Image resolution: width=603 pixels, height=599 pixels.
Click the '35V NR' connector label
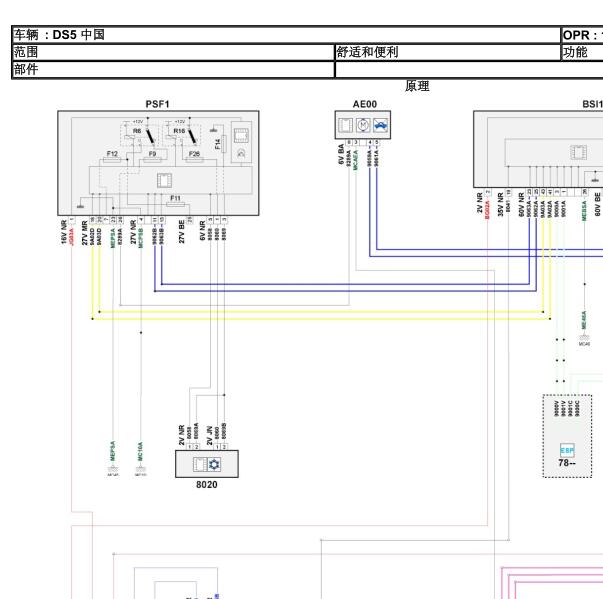pos(500,205)
